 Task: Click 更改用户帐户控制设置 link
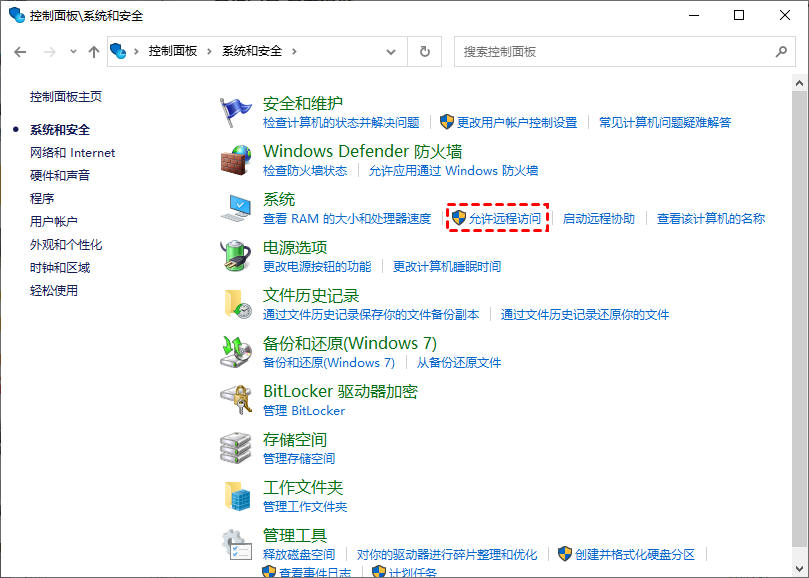[x=517, y=122]
